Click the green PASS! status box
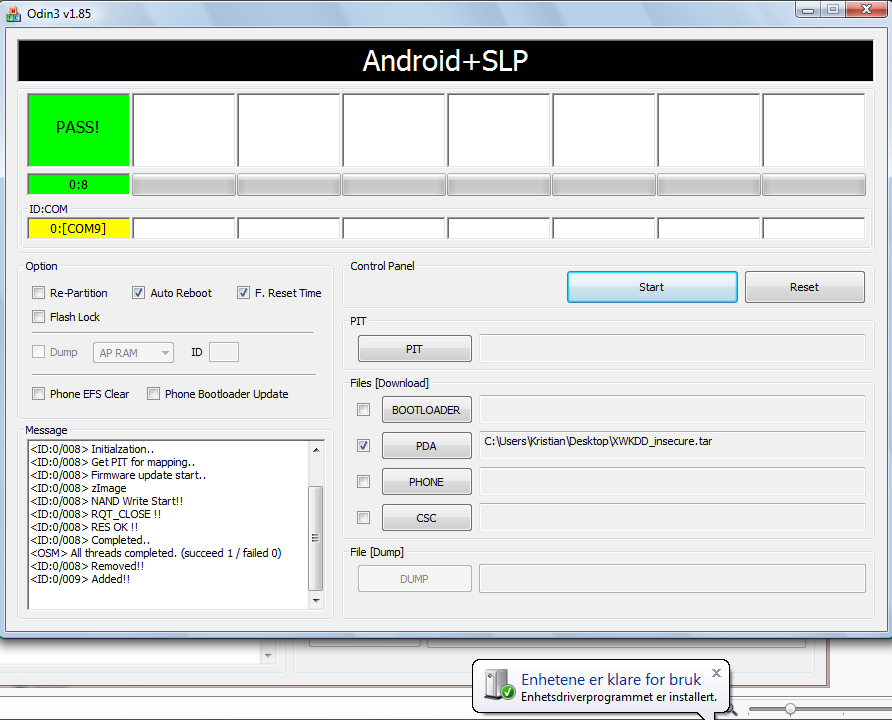This screenshot has width=892, height=720. [79, 130]
